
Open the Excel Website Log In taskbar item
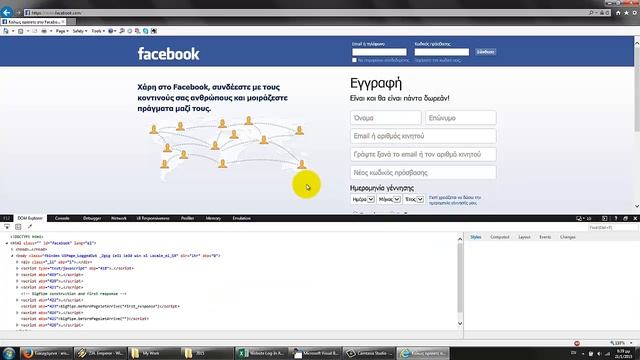pyautogui.click(x=261, y=353)
